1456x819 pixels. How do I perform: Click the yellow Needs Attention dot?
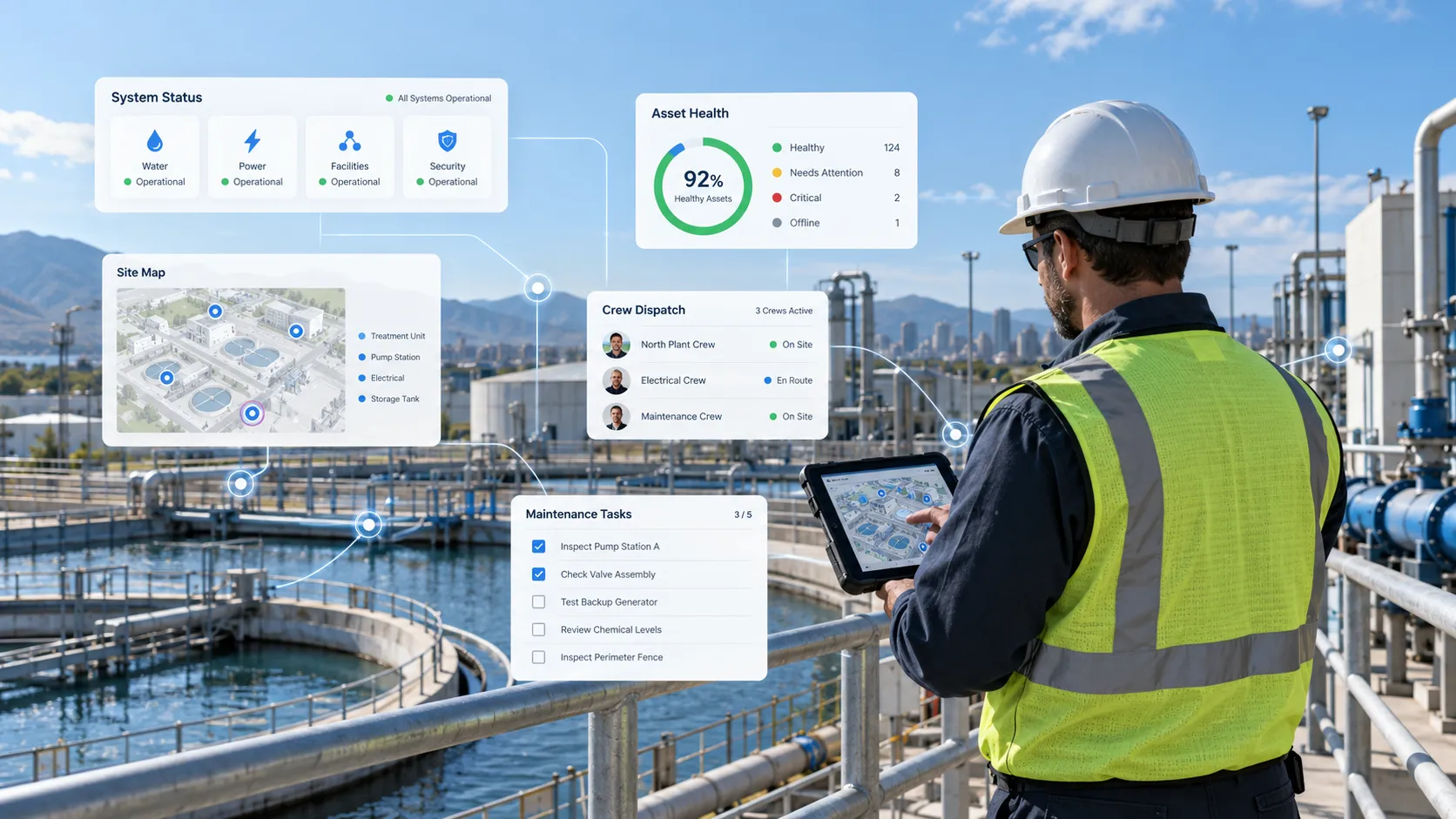[777, 172]
